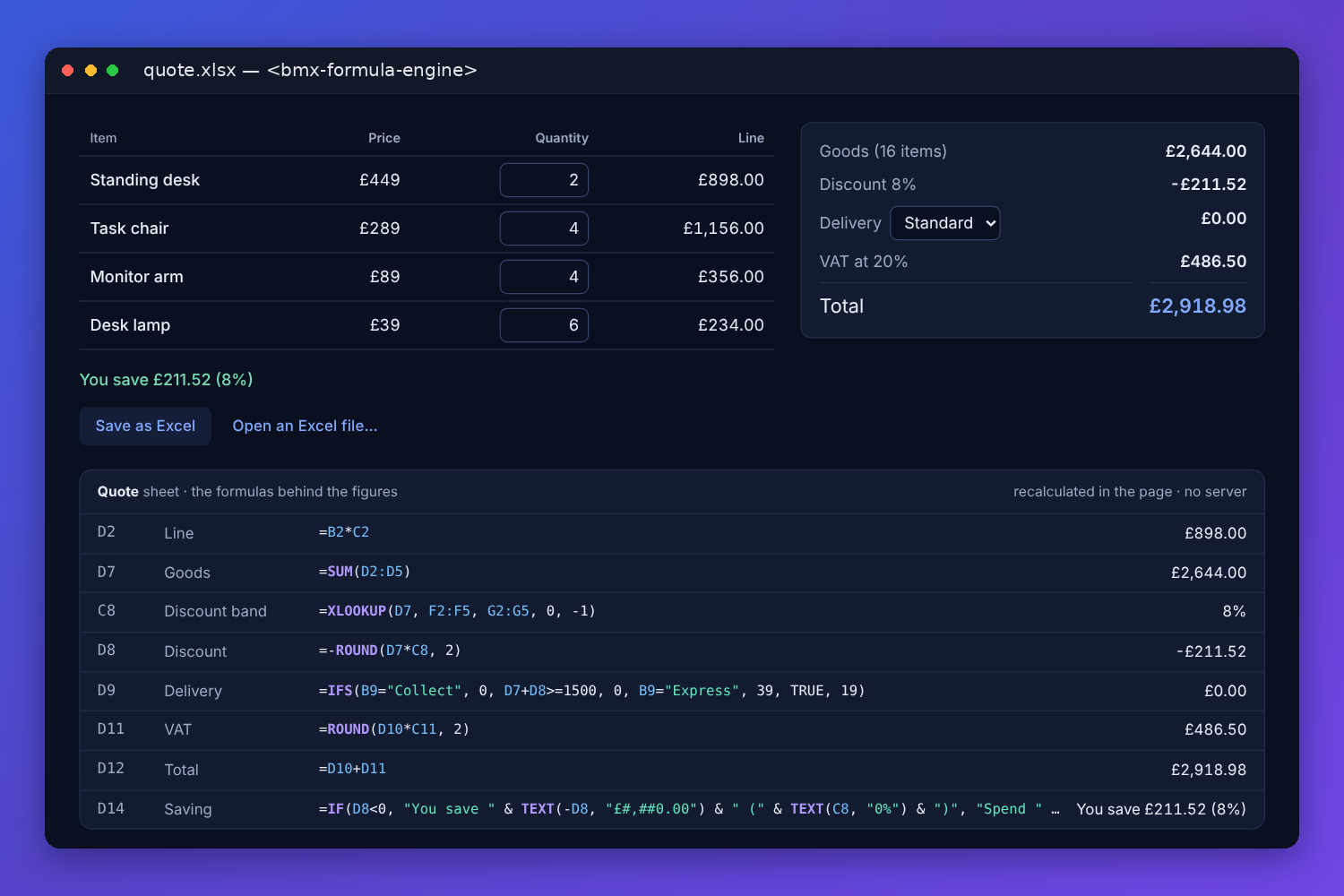Maximize the window using the green button

[x=113, y=70]
